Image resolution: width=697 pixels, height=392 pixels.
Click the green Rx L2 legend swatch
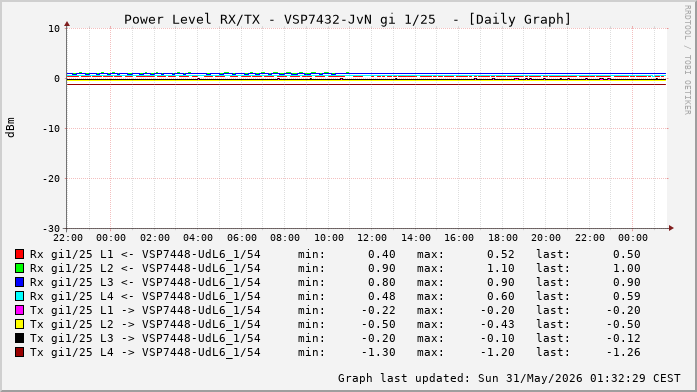click(x=19, y=268)
